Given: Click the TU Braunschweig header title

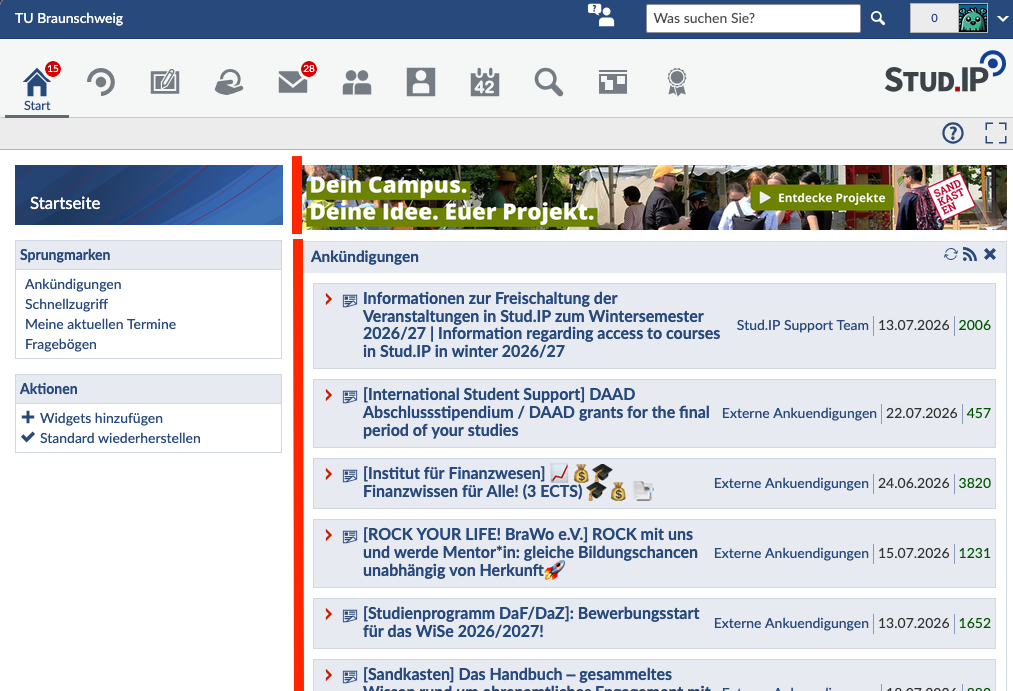Looking at the screenshot, I should click(68, 18).
